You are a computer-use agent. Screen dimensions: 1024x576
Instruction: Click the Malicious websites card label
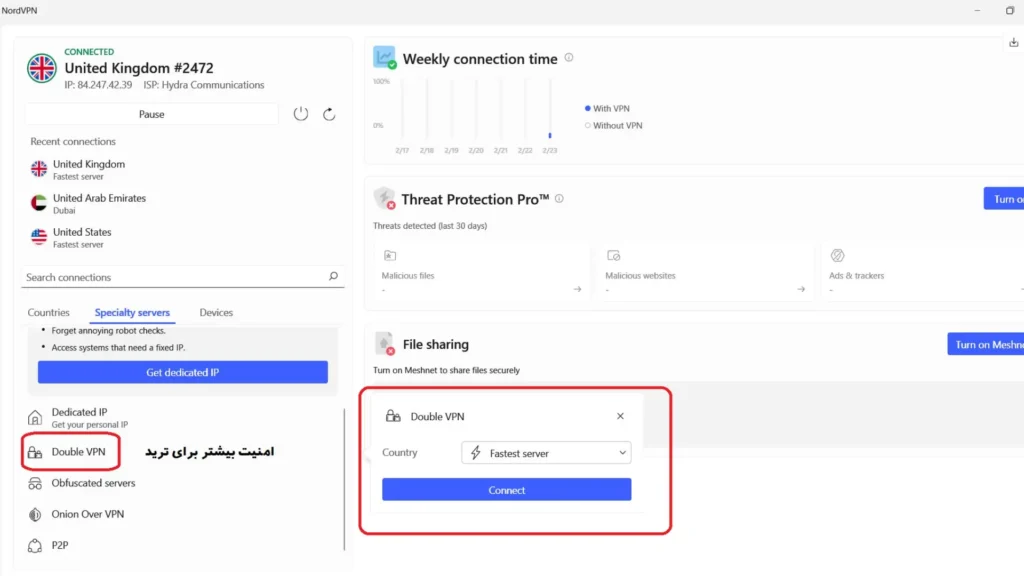(640, 276)
